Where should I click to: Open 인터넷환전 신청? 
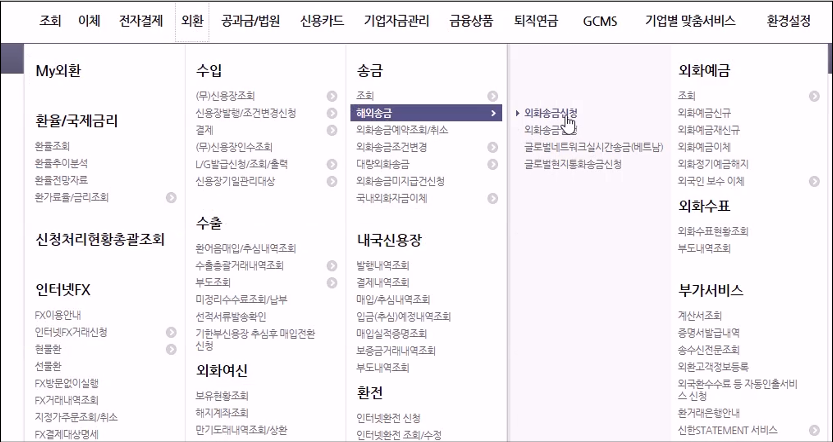pos(388,418)
